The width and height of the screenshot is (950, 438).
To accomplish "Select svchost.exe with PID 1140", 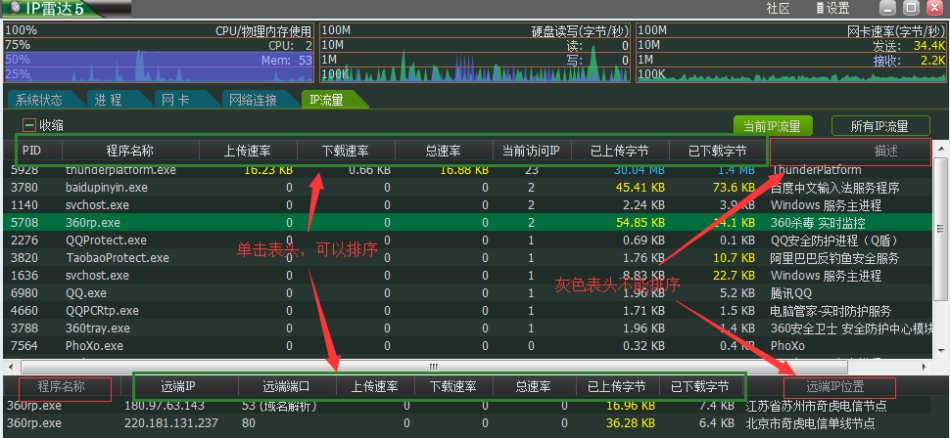I will [x=467, y=205].
